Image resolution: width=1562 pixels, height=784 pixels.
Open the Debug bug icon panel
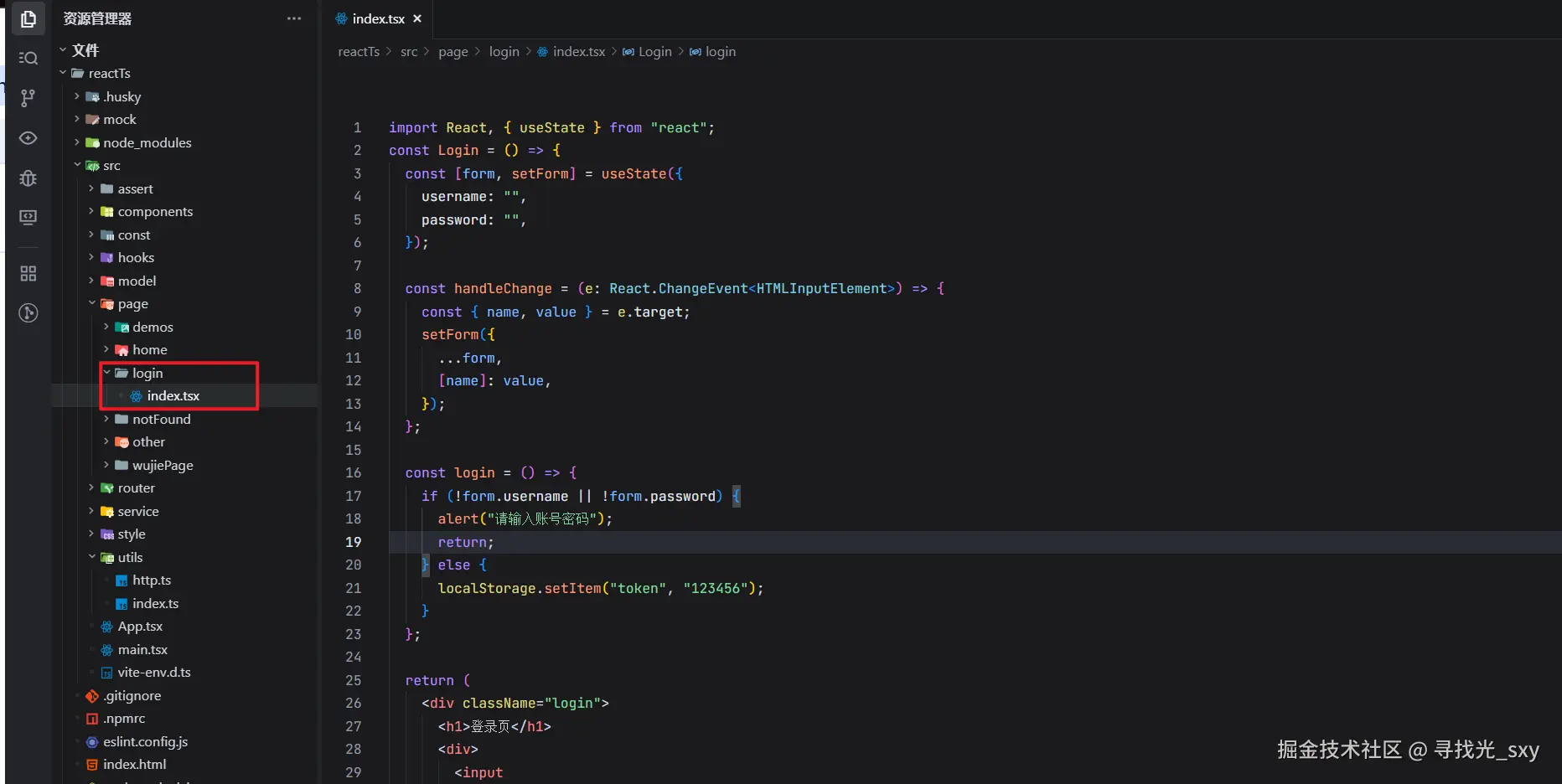click(28, 178)
